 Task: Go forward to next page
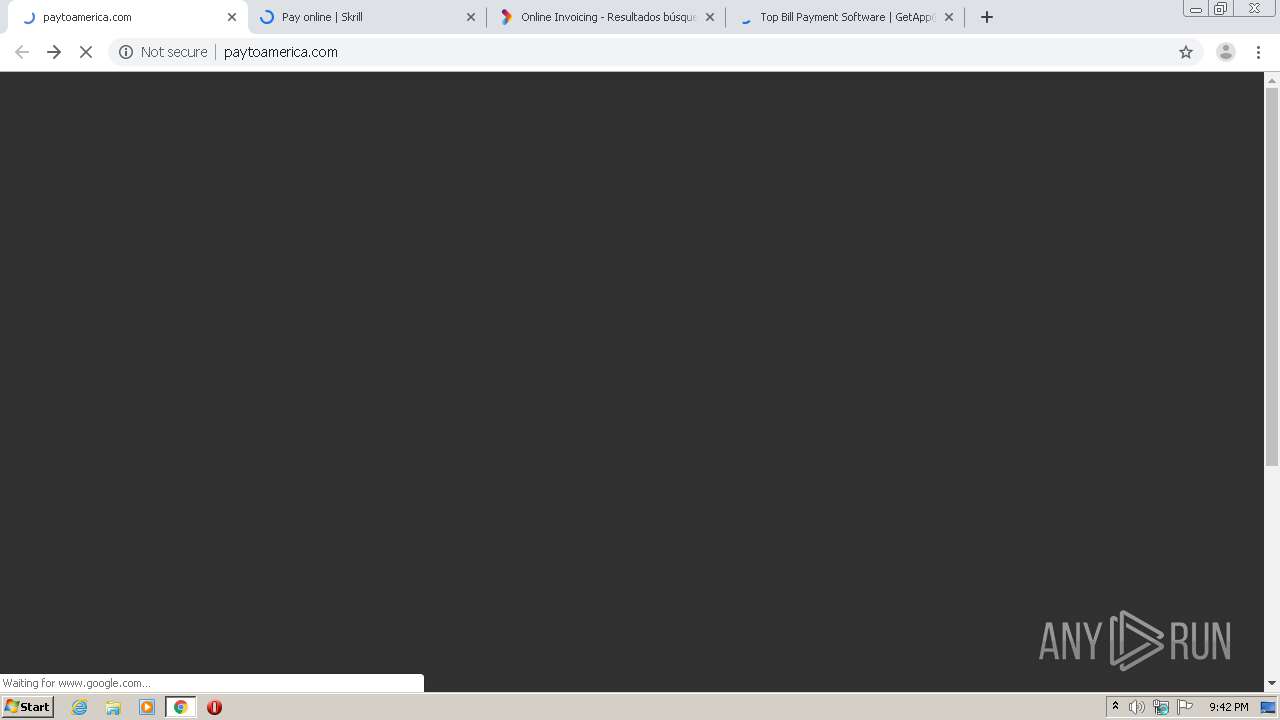point(54,52)
